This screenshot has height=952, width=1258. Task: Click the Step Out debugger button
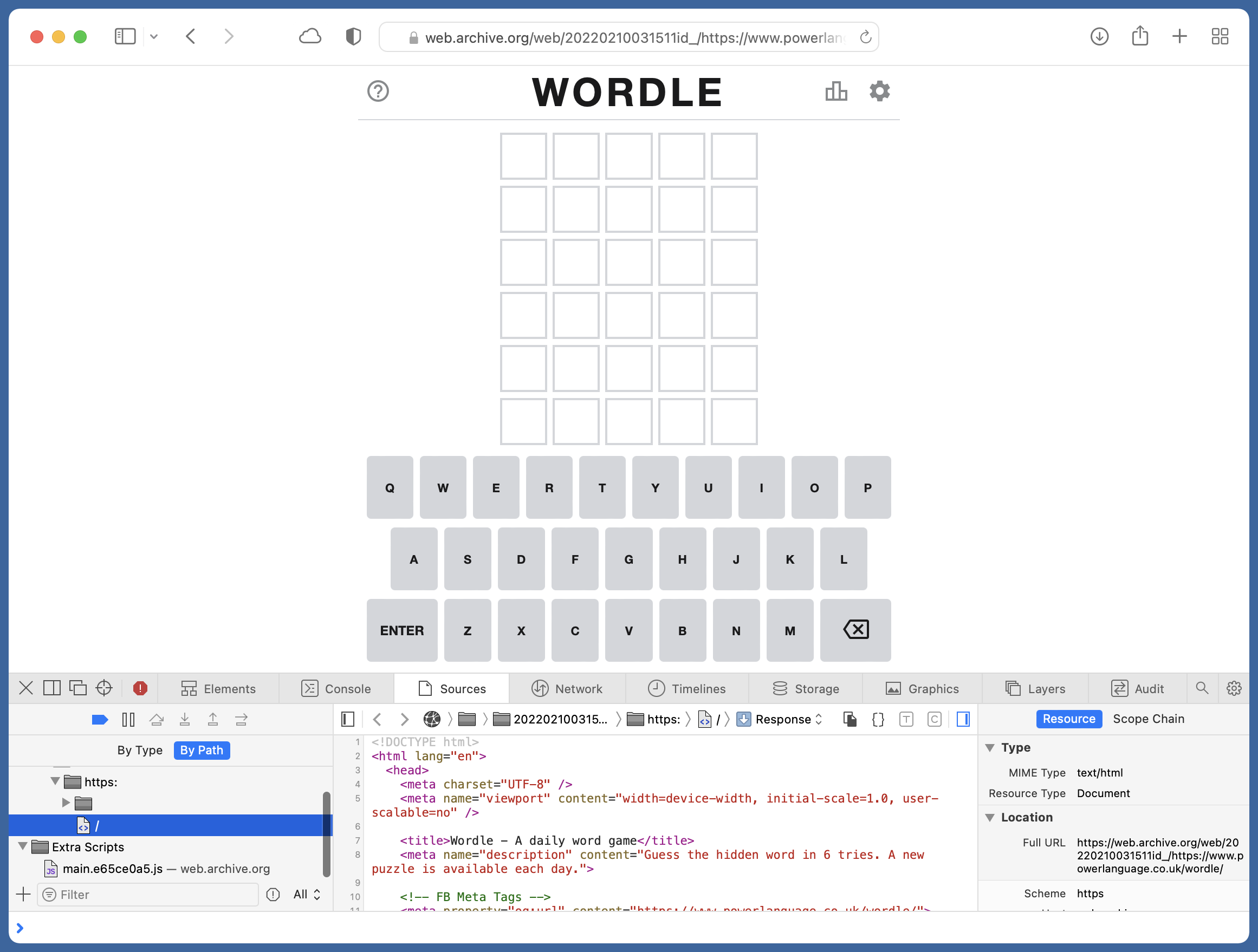(x=213, y=720)
